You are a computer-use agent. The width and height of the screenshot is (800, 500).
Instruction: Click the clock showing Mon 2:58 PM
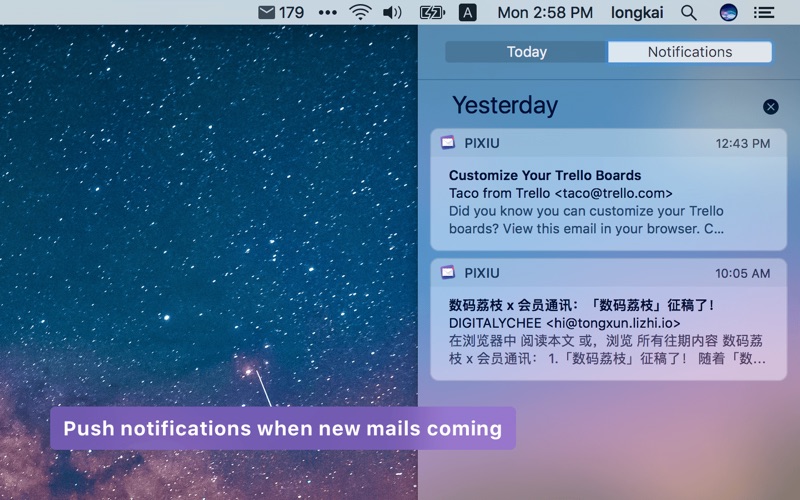(545, 12)
